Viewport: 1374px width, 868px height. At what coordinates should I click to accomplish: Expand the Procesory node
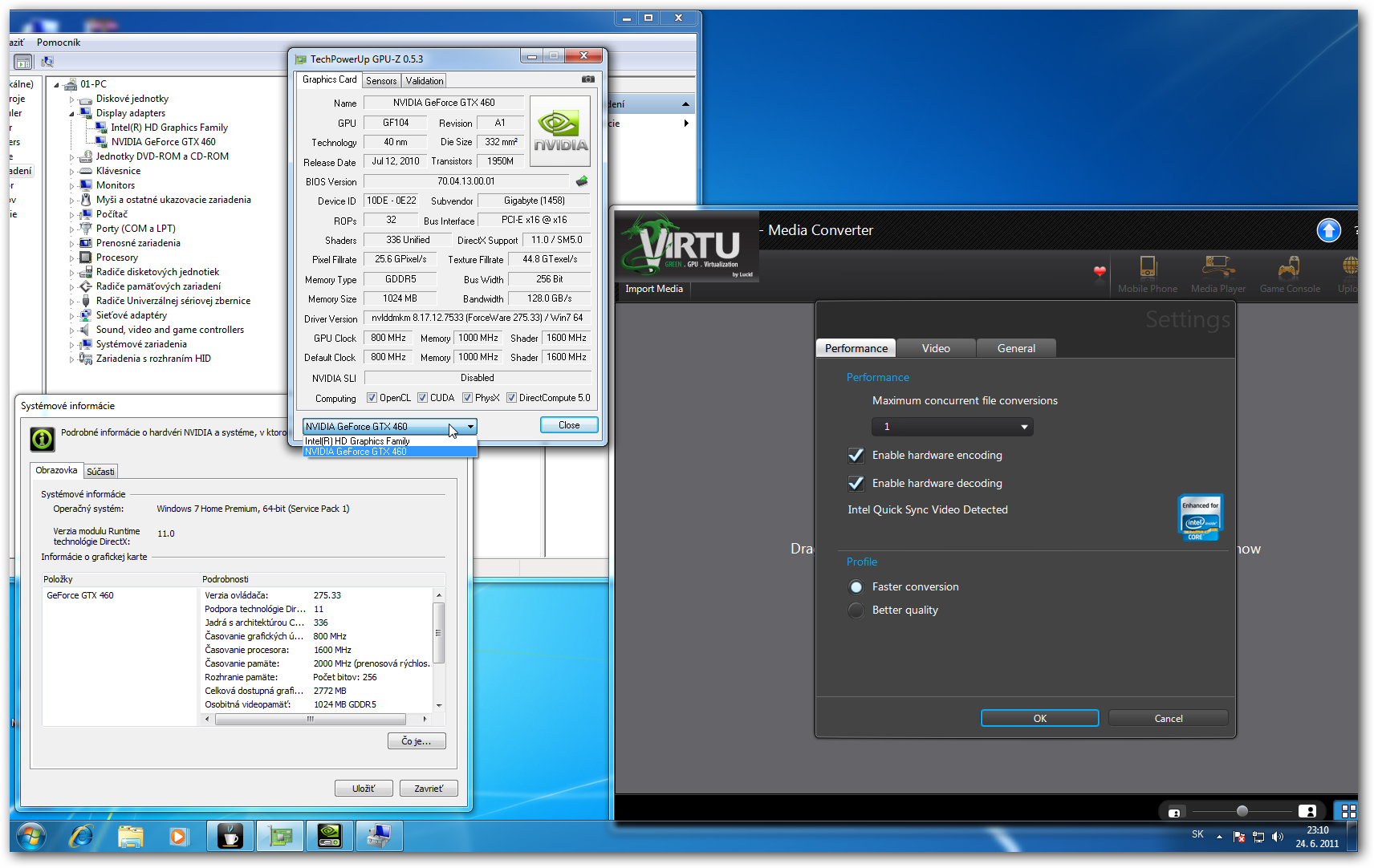71,258
